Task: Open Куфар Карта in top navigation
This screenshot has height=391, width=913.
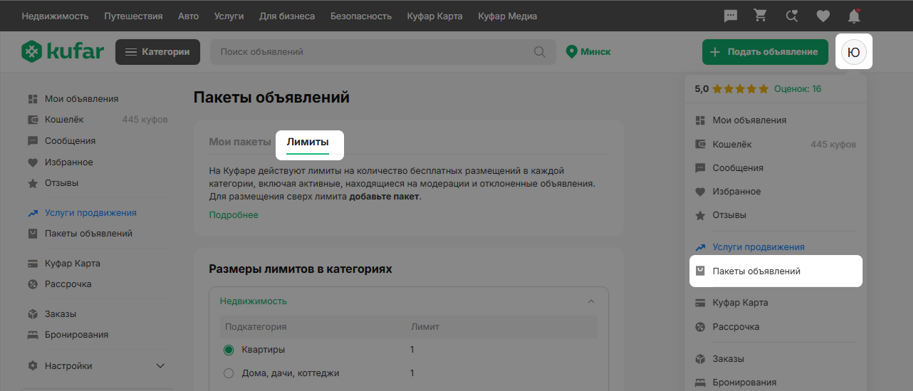Action: coord(435,16)
